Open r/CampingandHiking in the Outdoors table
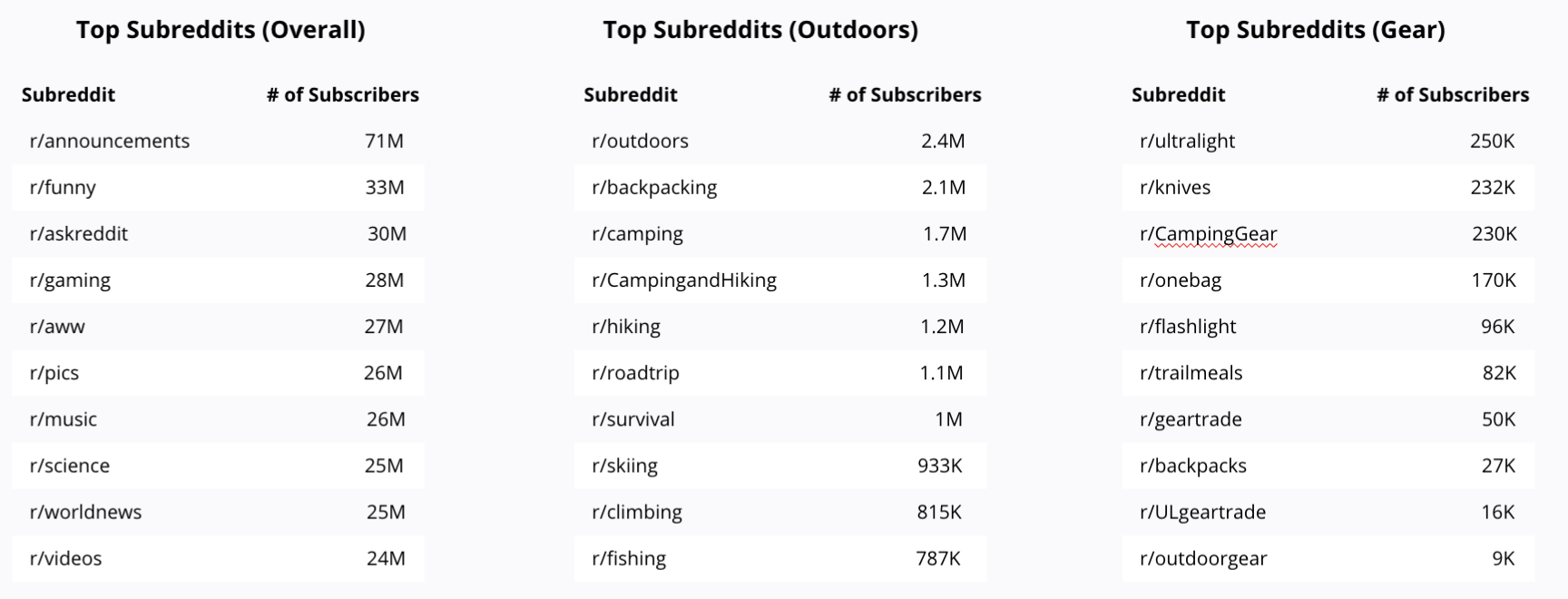 [683, 280]
